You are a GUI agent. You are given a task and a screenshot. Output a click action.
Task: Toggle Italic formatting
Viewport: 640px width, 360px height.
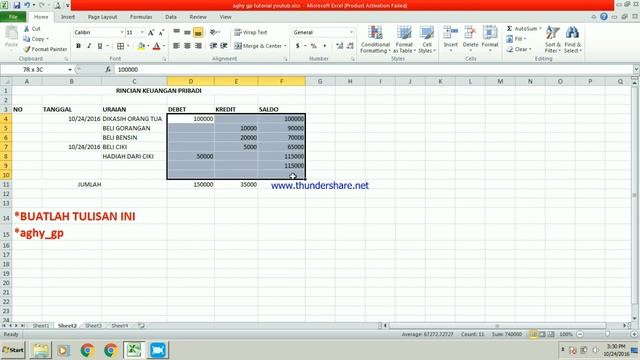pyautogui.click(x=89, y=46)
